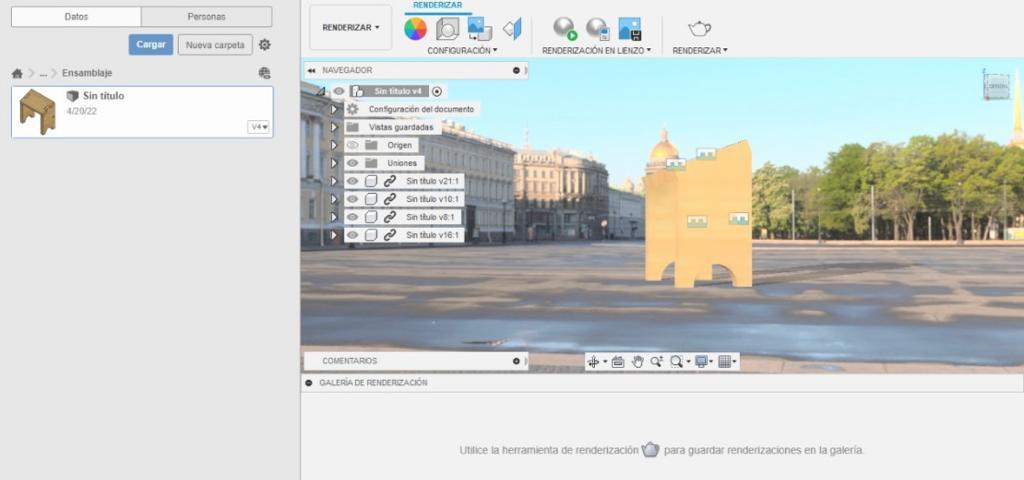Expand the Uniones folder node
Viewport: 1024px width, 480px height.
click(334, 163)
